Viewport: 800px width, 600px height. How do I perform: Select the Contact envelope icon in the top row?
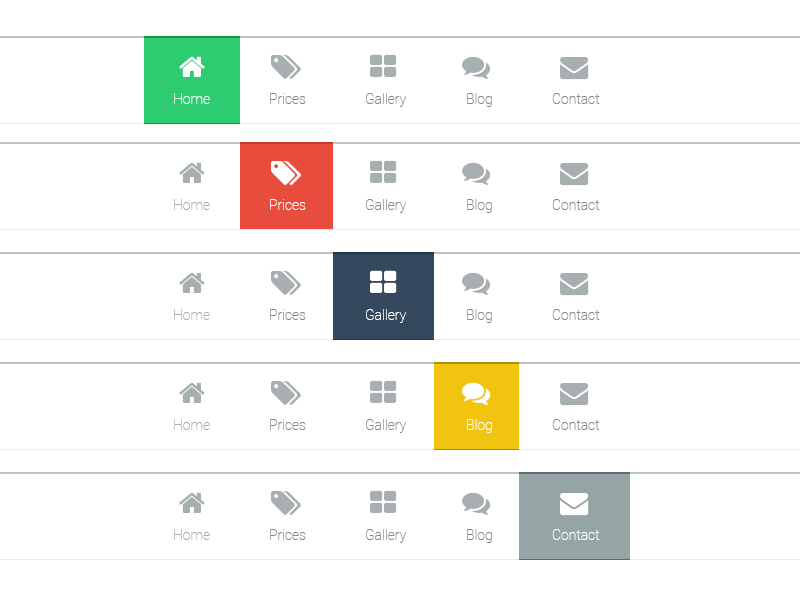574,68
